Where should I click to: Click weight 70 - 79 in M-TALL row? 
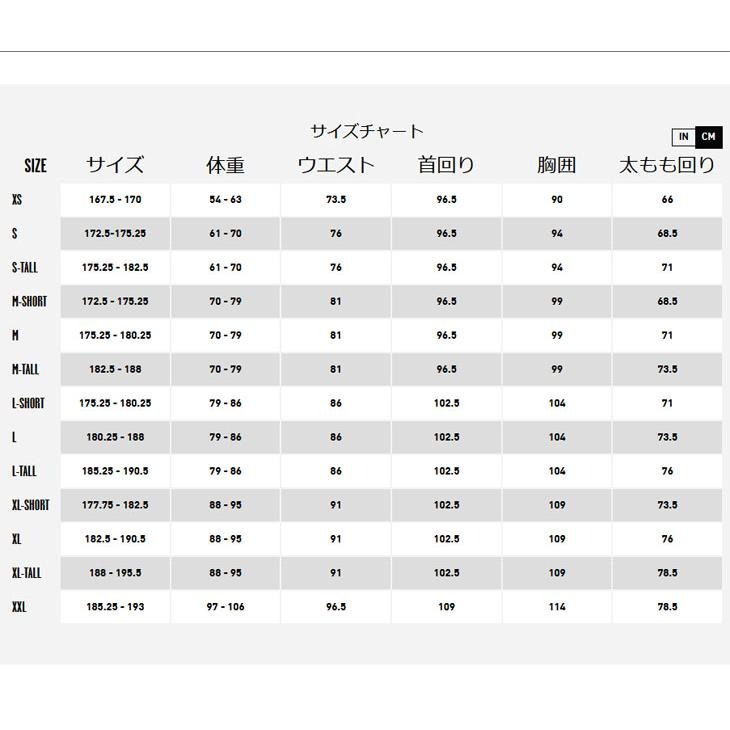[225, 369]
